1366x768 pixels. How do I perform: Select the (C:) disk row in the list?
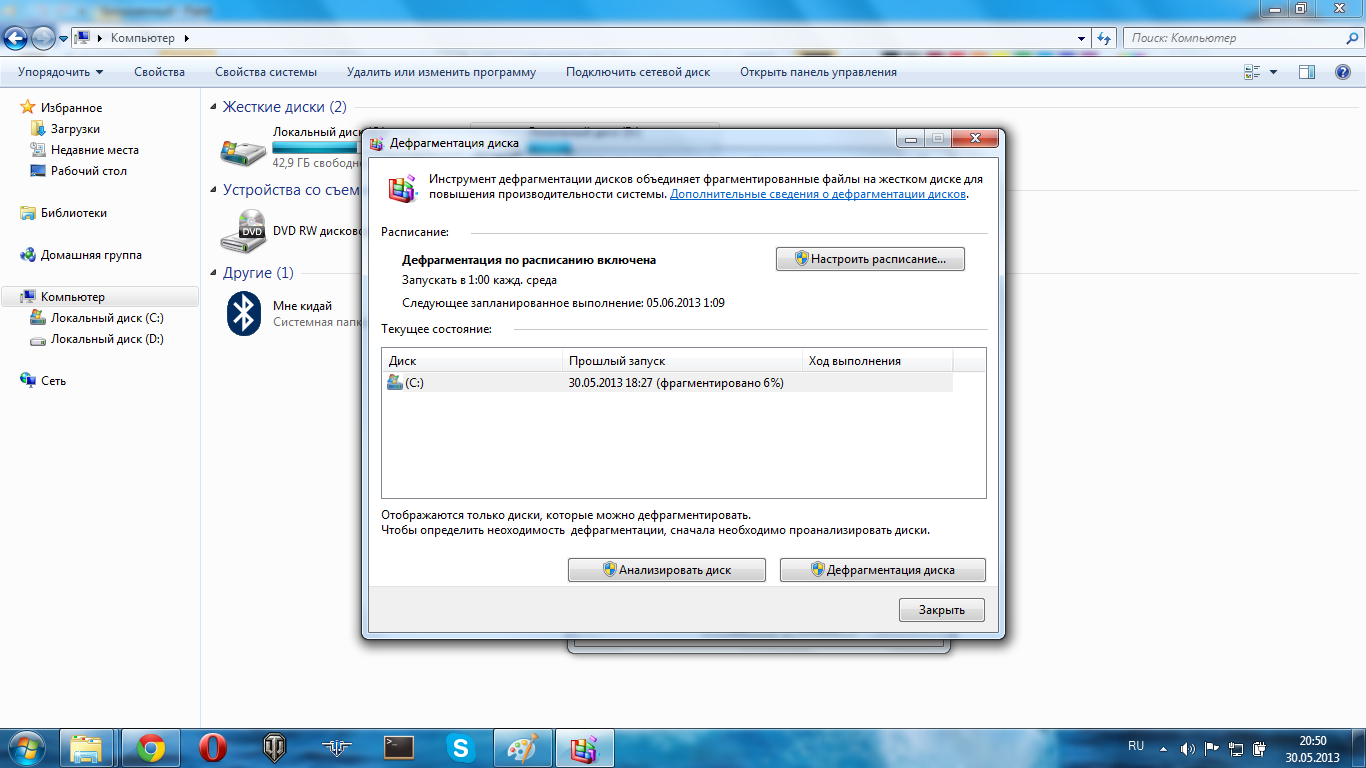point(667,383)
